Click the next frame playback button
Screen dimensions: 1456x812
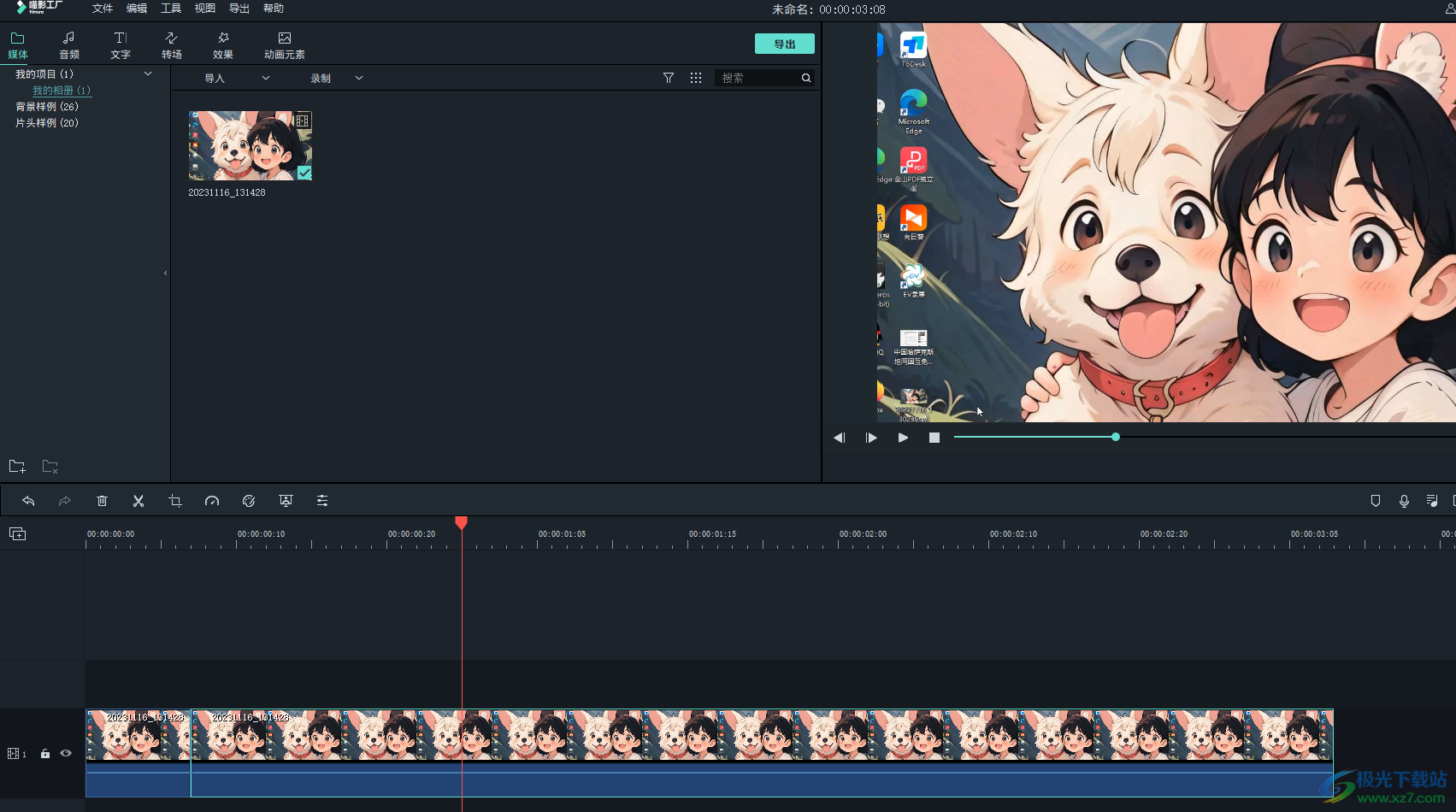coord(871,438)
